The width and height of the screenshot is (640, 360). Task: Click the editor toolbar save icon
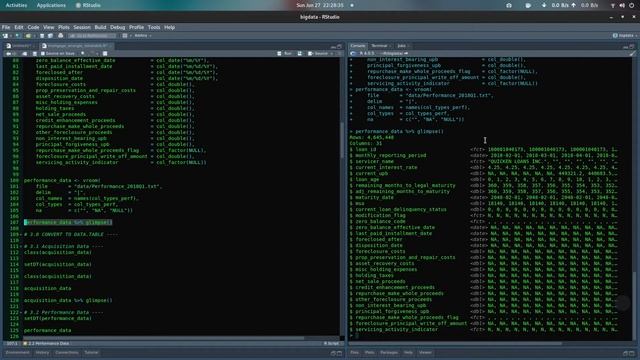tap(35, 53)
